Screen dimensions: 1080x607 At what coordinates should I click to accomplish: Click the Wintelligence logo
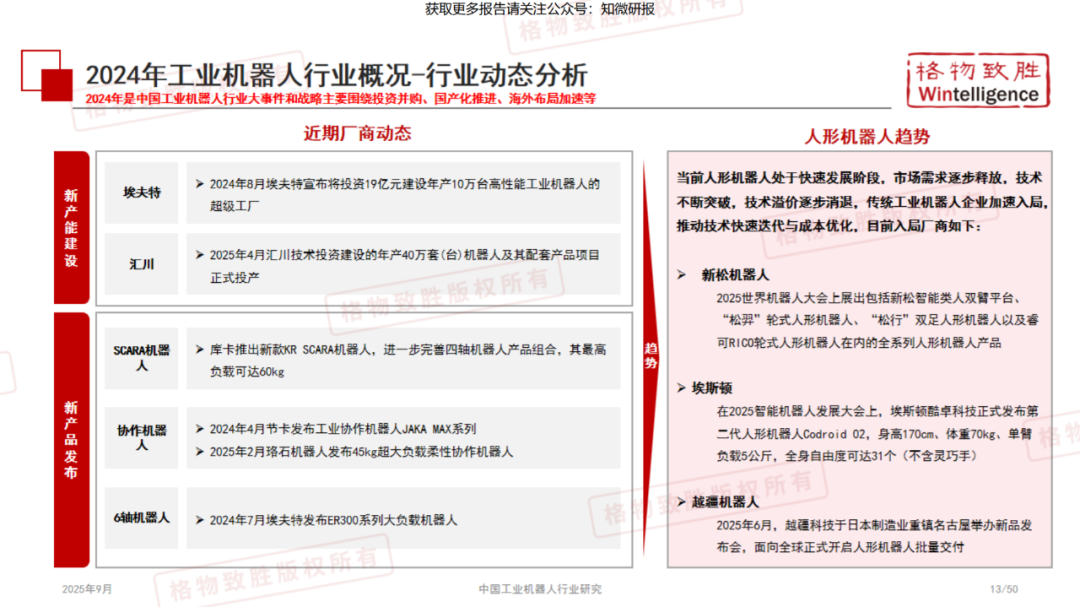point(978,81)
